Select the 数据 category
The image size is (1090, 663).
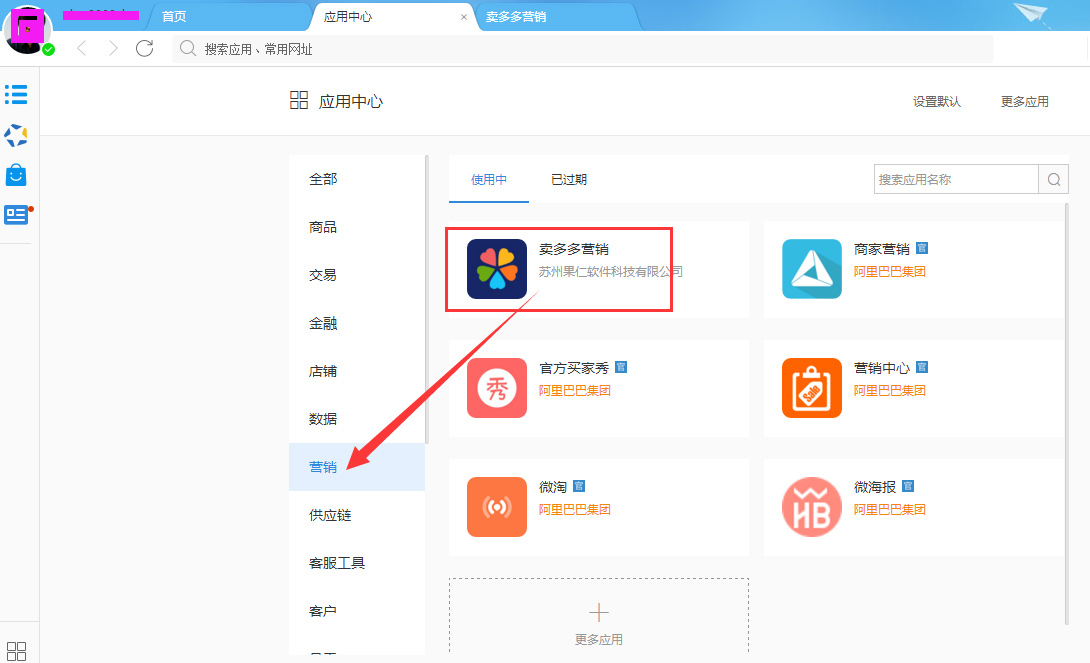357,419
